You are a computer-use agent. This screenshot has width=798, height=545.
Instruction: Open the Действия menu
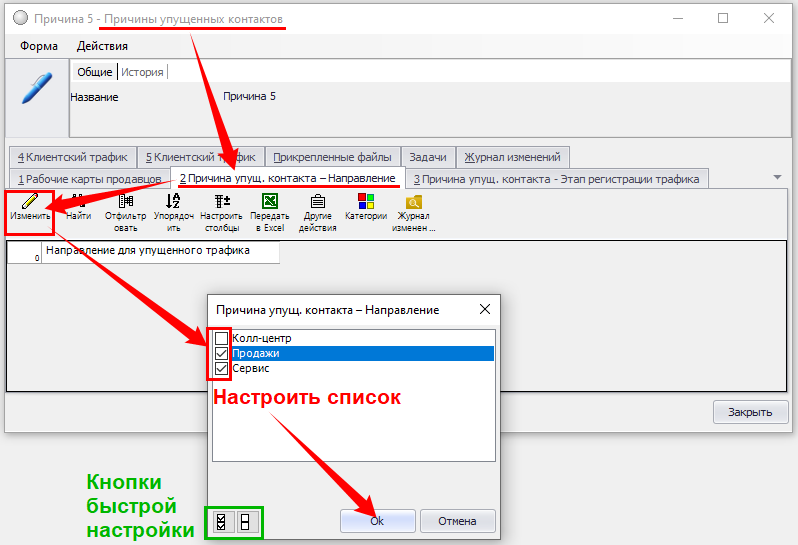point(102,46)
